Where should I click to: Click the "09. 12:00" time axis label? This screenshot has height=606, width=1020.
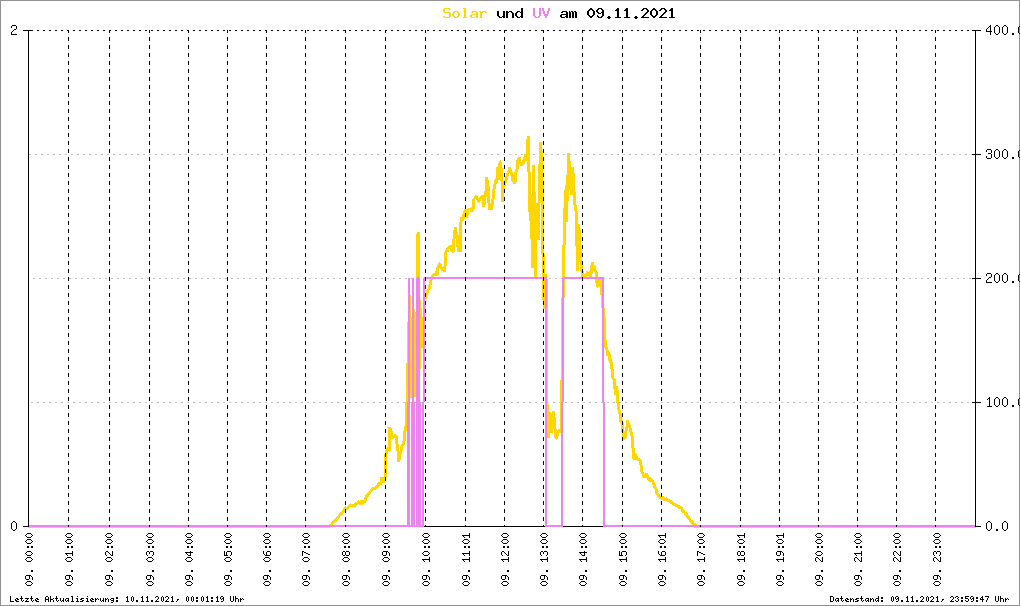coord(505,560)
